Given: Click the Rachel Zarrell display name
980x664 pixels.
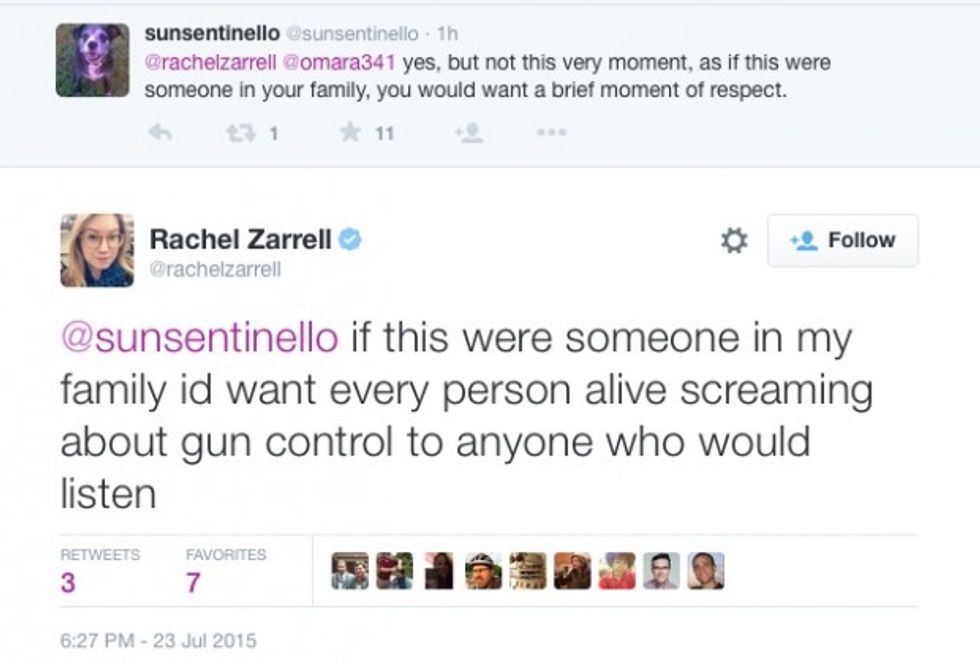Looking at the screenshot, I should coord(240,240).
